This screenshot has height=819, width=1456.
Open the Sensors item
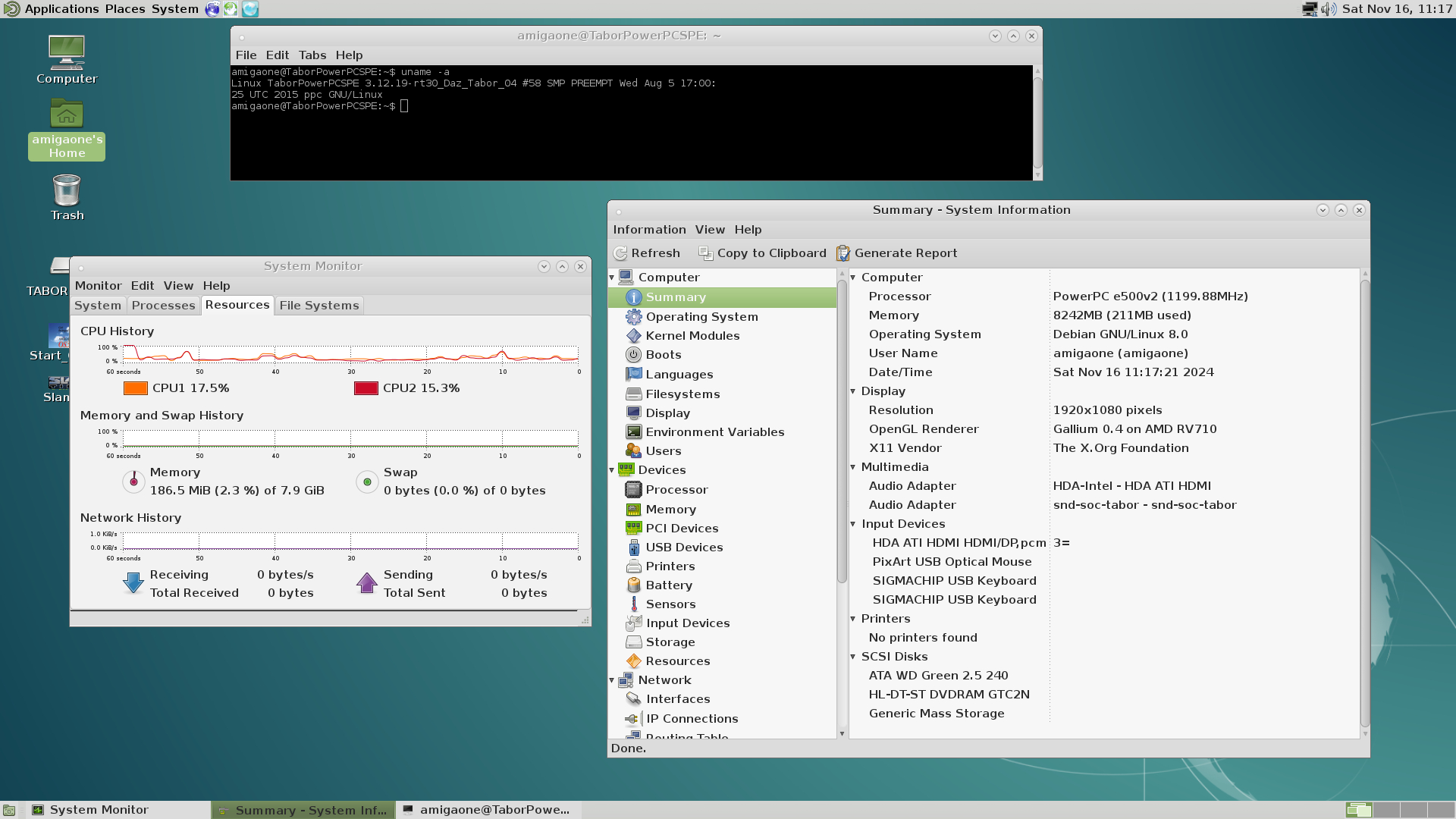tap(670, 604)
